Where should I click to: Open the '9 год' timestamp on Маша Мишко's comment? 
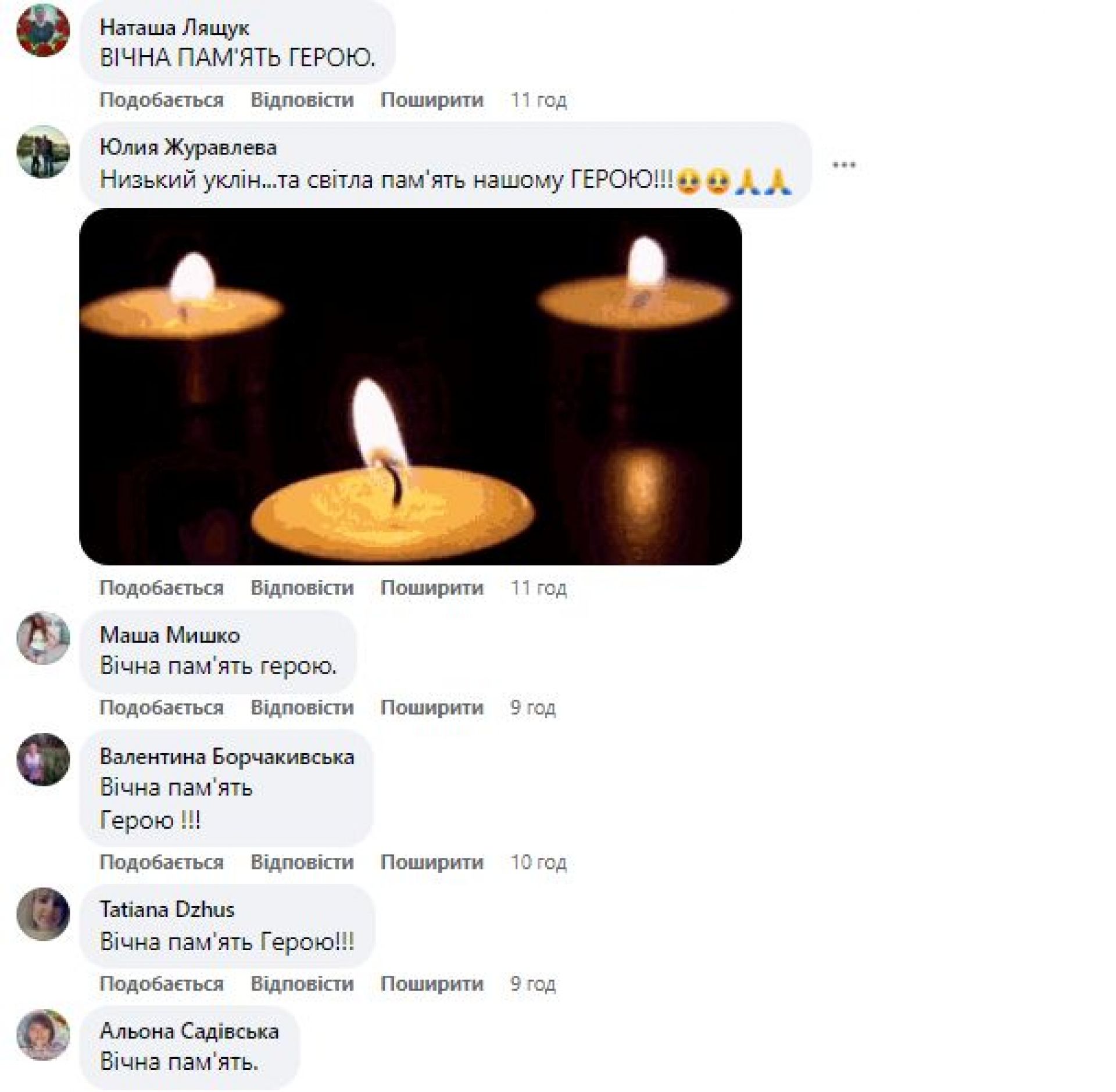coord(533,708)
